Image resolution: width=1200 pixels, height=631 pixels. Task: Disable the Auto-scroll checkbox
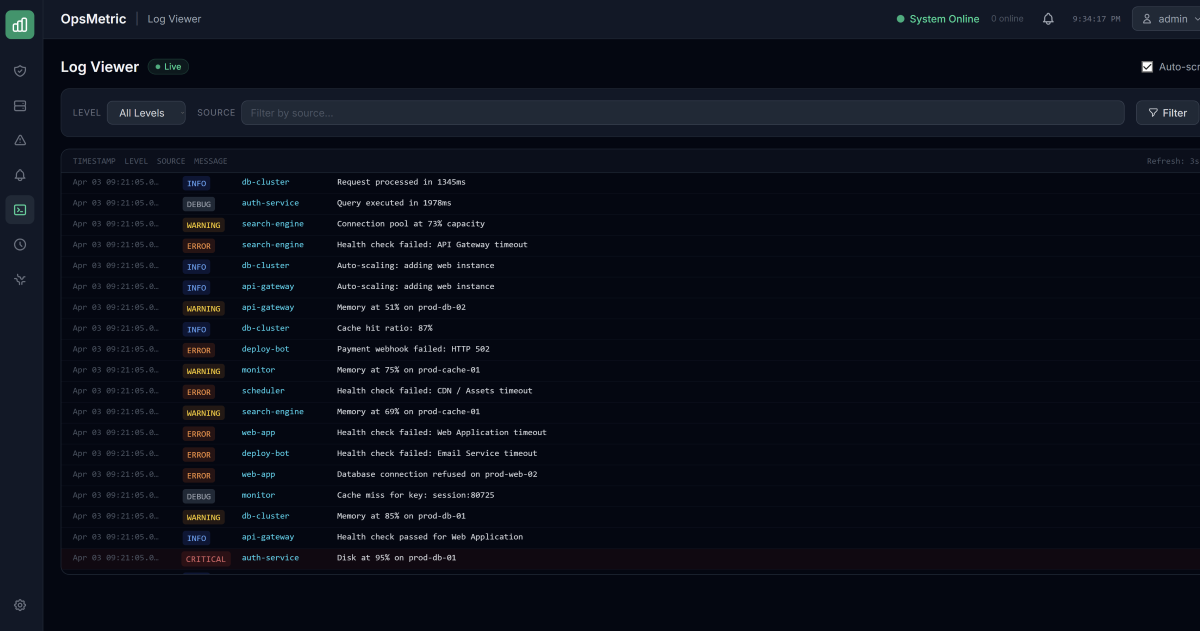coord(1148,67)
